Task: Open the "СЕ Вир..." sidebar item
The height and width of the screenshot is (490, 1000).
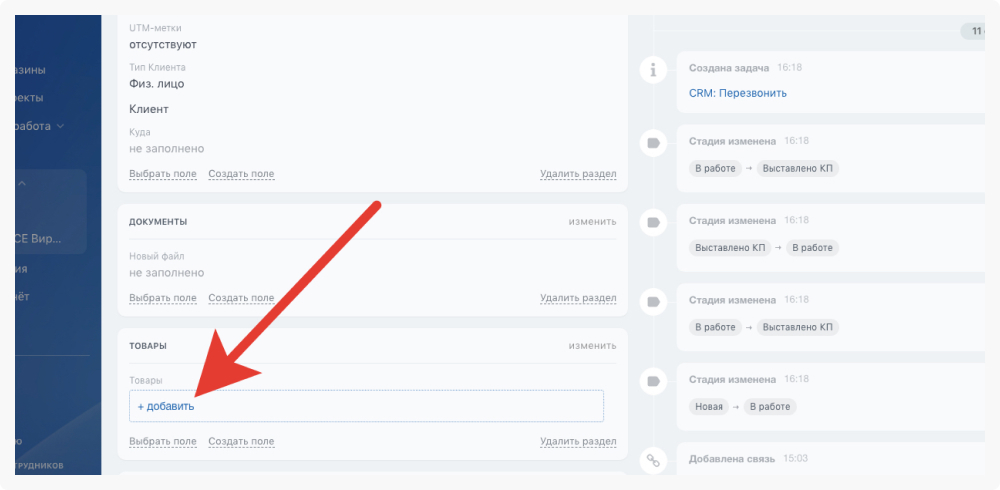Action: click(x=38, y=239)
